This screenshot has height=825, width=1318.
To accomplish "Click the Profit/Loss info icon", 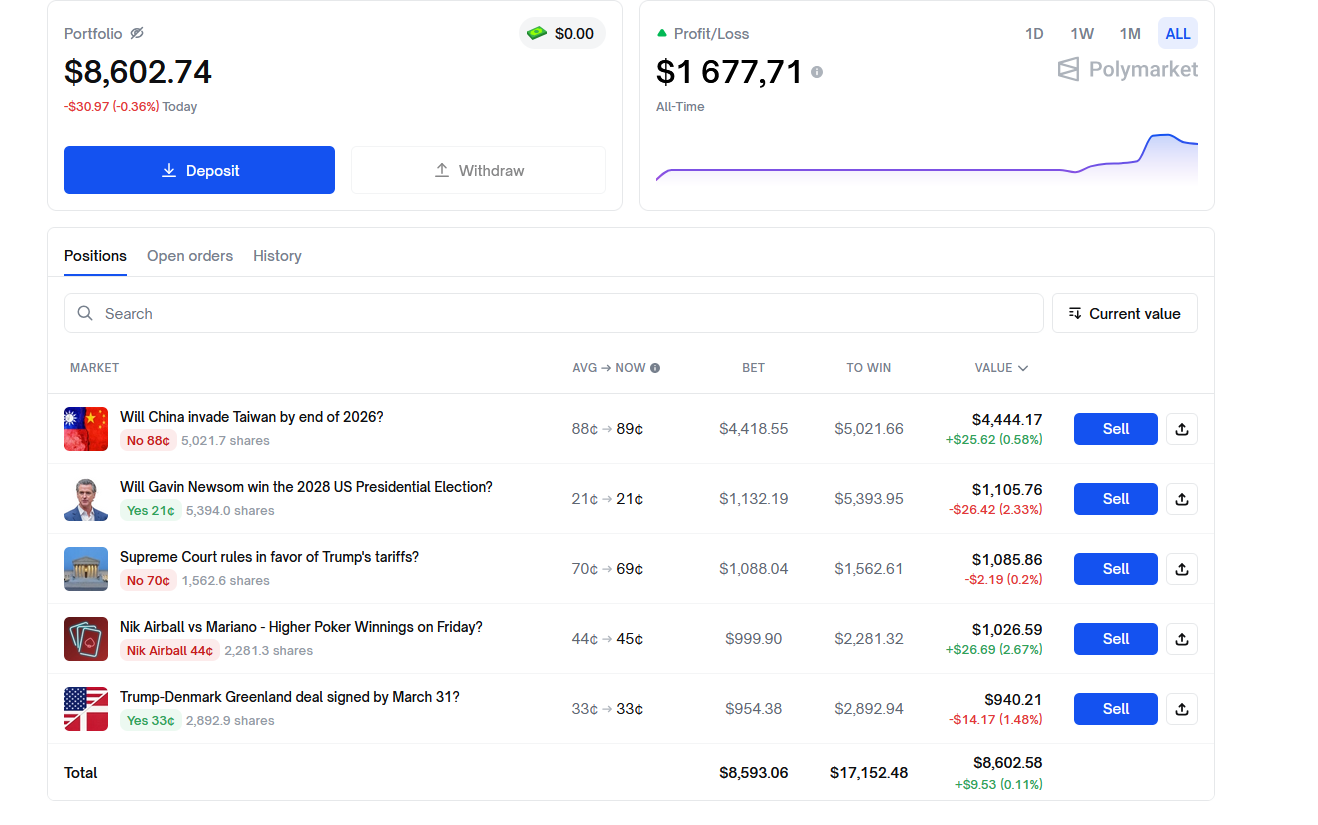I will coord(817,72).
